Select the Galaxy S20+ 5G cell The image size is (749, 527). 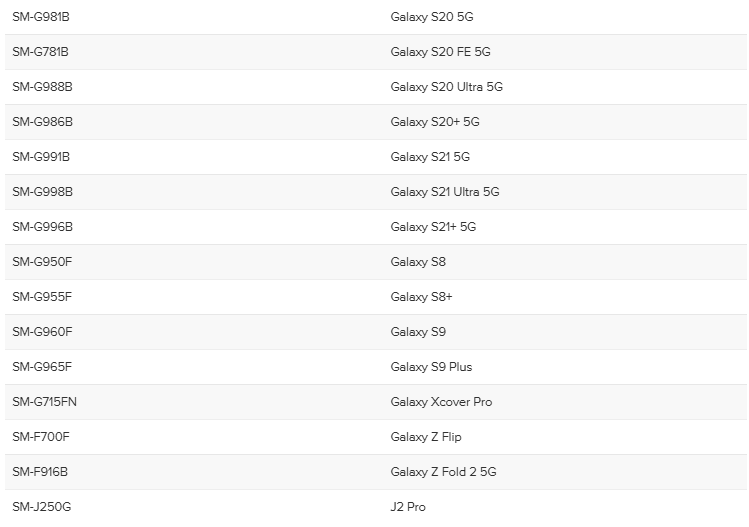(x=435, y=122)
